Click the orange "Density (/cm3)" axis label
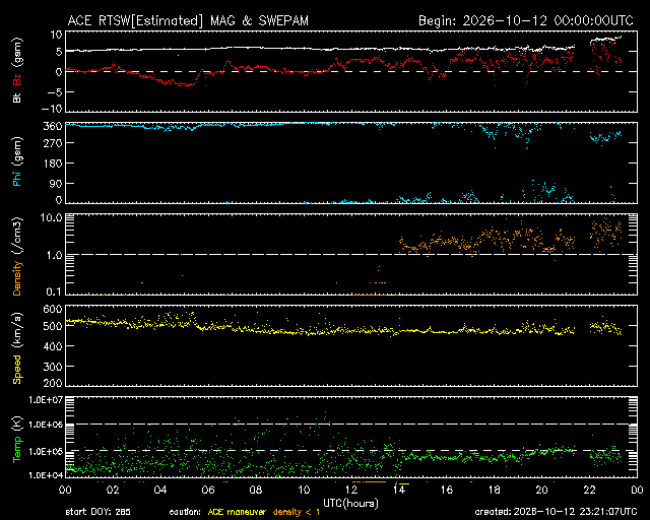The image size is (650, 520). click(17, 256)
